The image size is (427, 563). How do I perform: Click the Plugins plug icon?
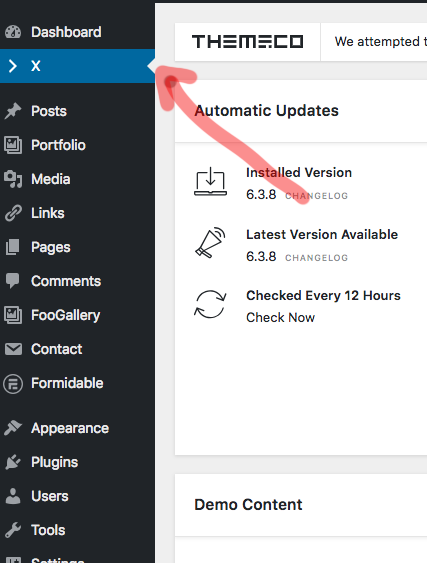(x=13, y=462)
